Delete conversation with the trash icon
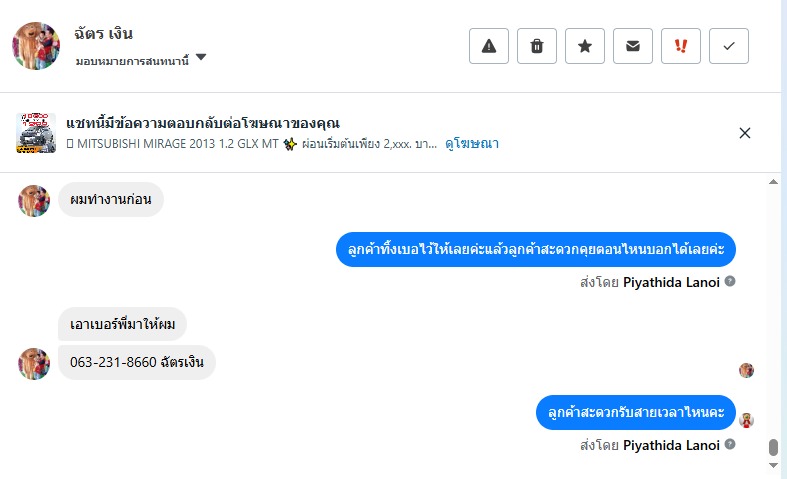The height and width of the screenshot is (479, 787). [x=537, y=46]
